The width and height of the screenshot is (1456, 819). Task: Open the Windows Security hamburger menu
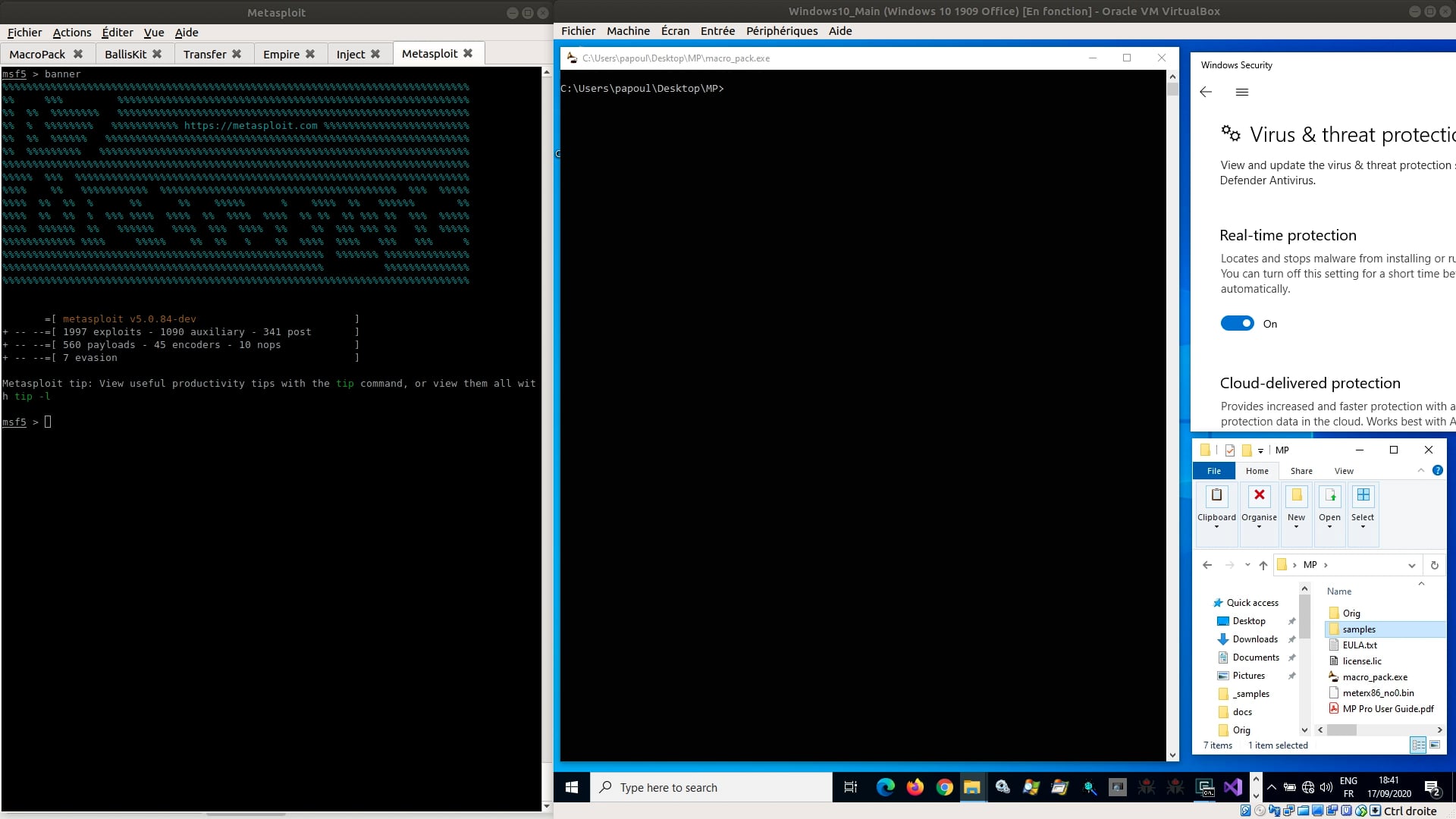coord(1242,92)
